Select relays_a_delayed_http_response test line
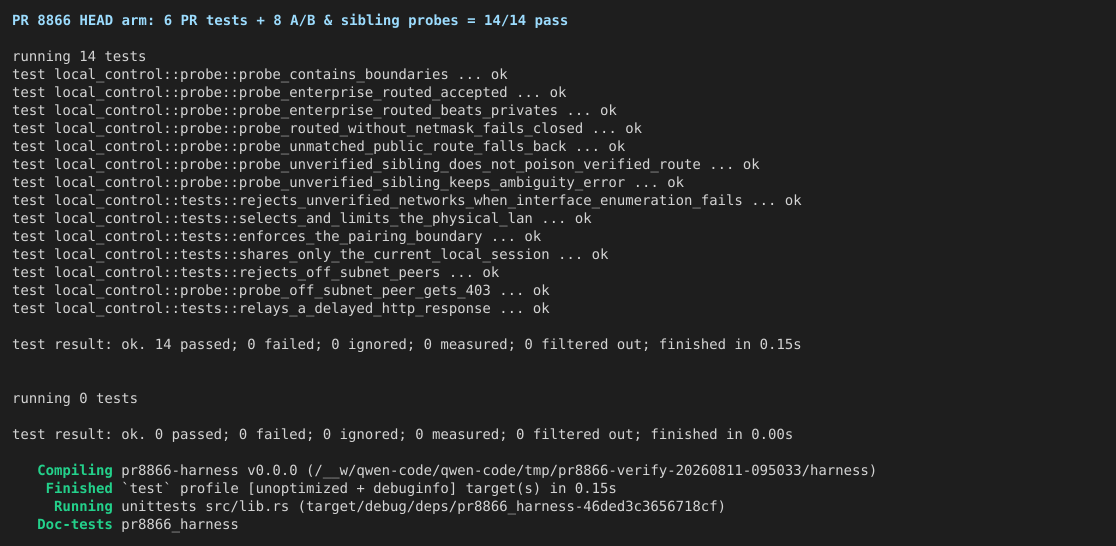Viewport: 1116px width, 546px height. tap(281, 309)
